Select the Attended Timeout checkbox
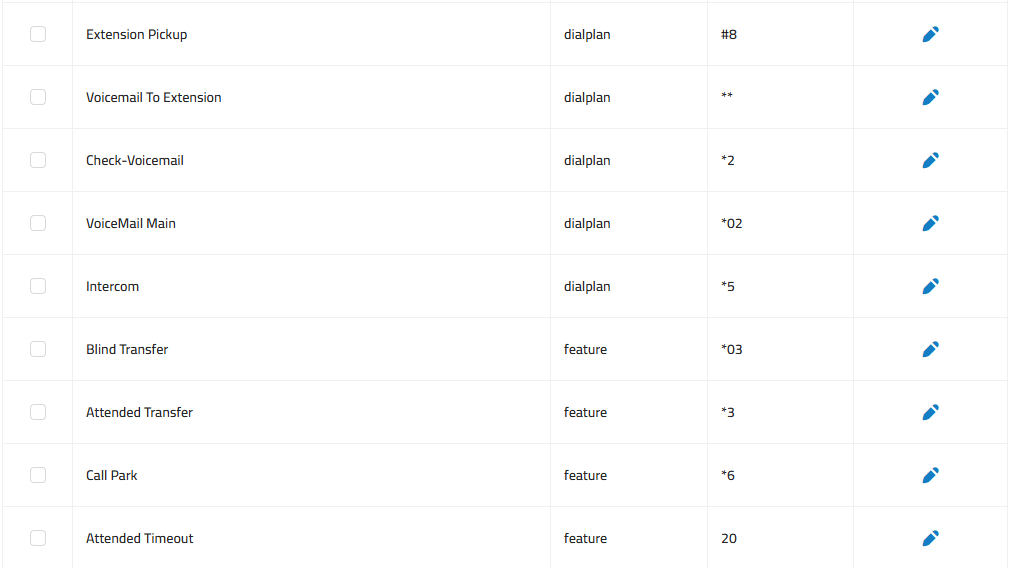1014x568 pixels. (x=38, y=538)
